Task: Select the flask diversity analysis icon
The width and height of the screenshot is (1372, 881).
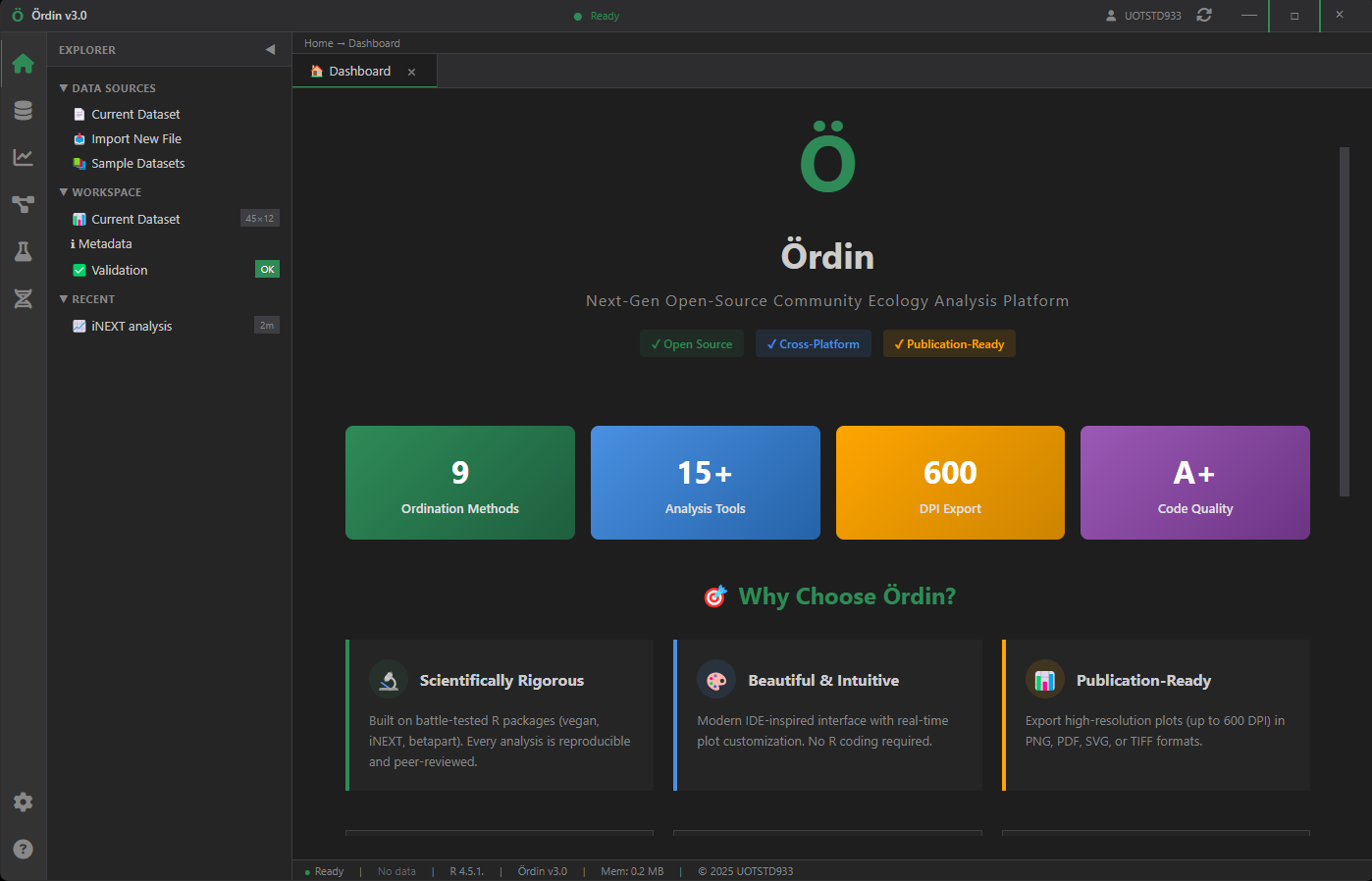Action: click(23, 251)
